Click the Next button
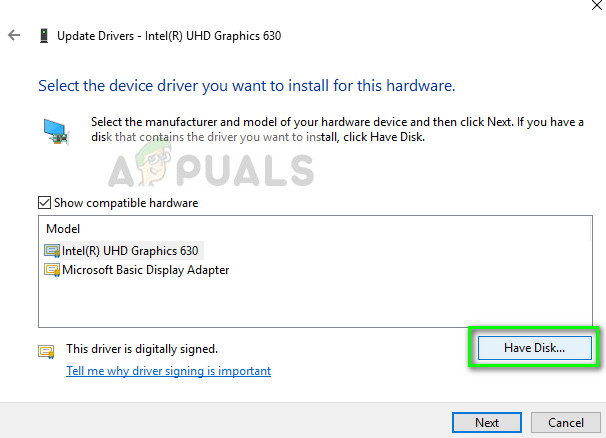The width and height of the screenshot is (606, 438). (487, 423)
